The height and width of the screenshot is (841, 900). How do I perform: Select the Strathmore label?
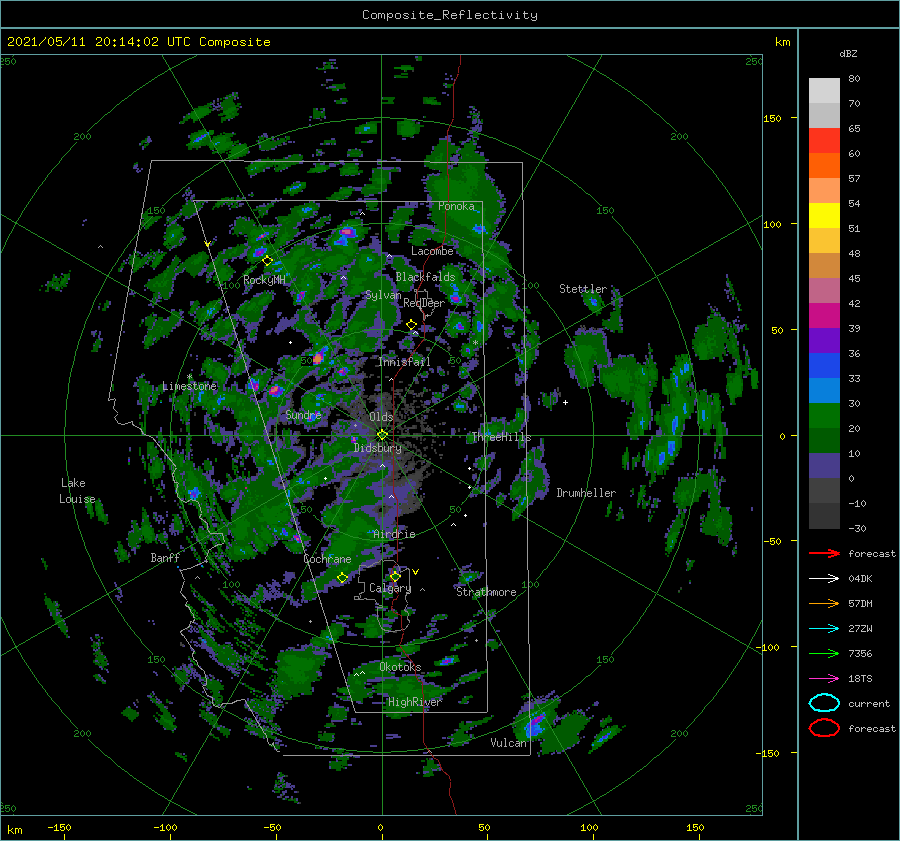(486, 592)
